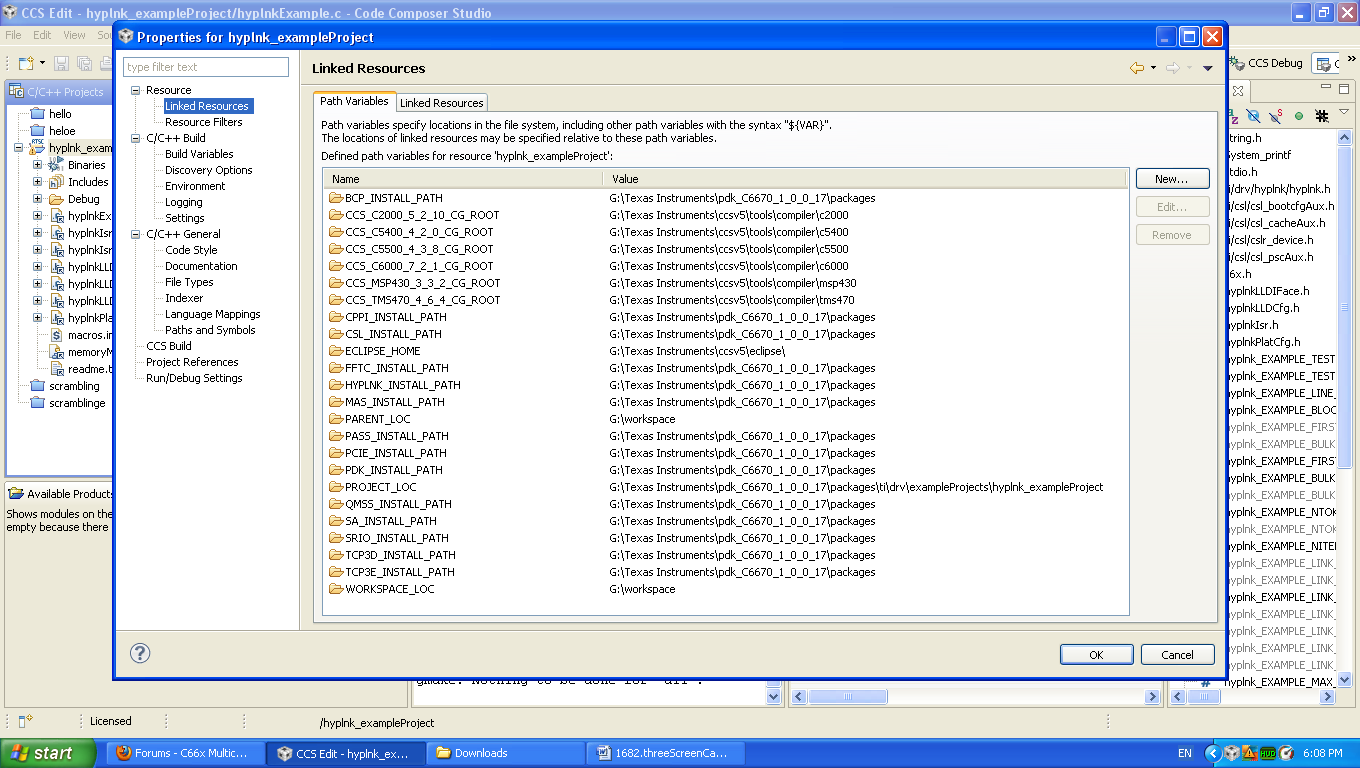1360x768 pixels.
Task: Click the Windows Start button
Action: click(48, 753)
